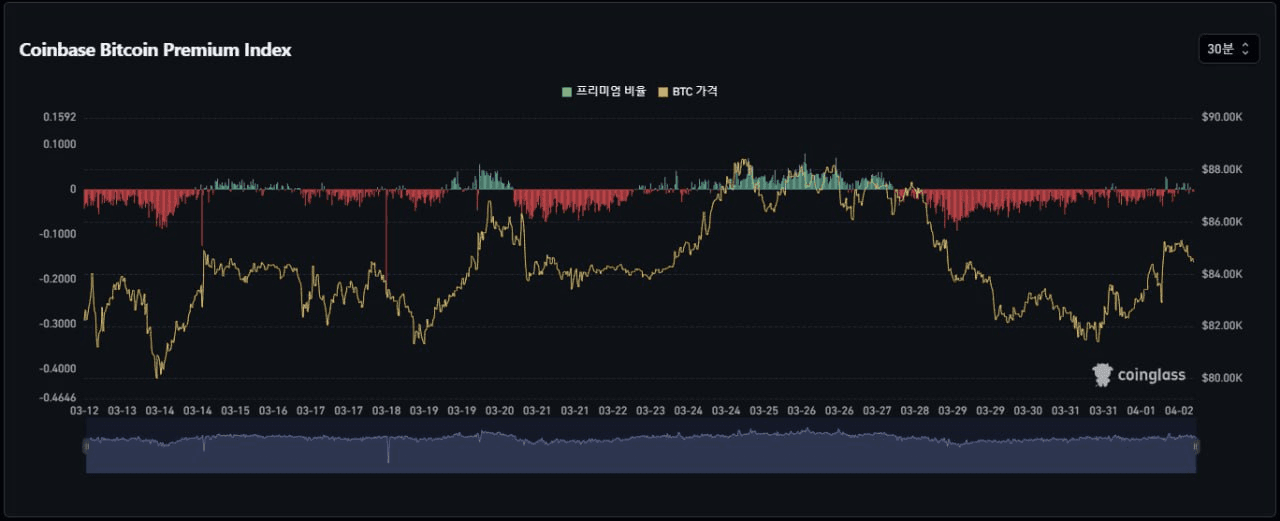This screenshot has height=521, width=1280.
Task: Click the -0.2000 left axis value
Action: click(57, 279)
